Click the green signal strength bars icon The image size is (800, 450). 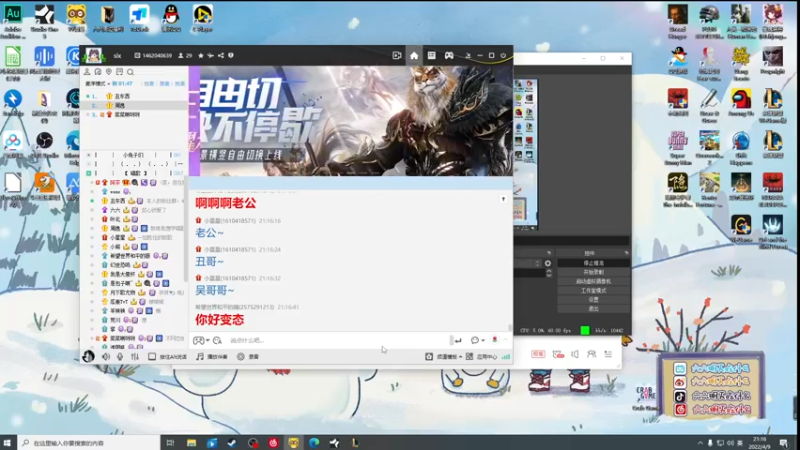coord(506,357)
